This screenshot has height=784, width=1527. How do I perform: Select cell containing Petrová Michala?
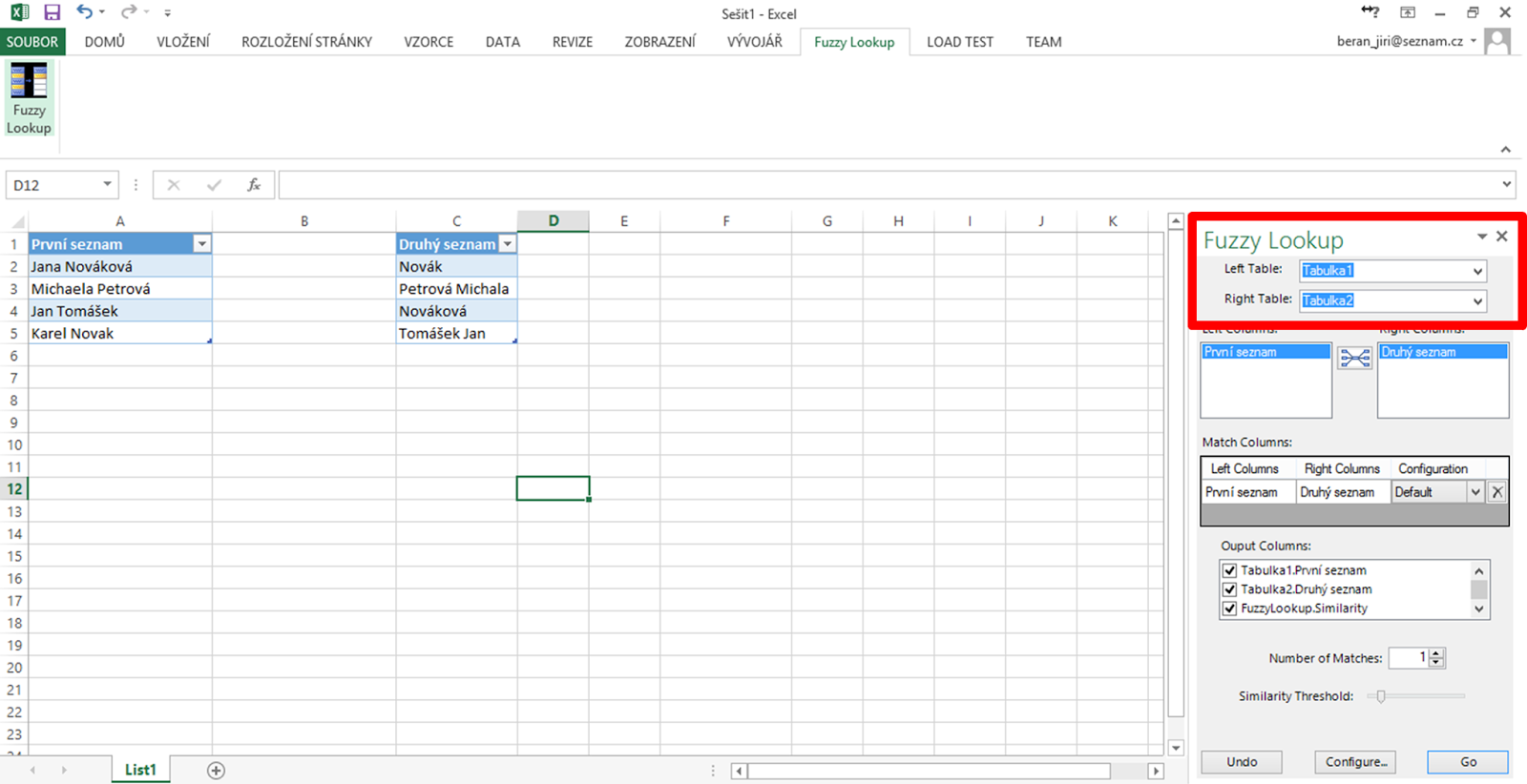tap(456, 289)
